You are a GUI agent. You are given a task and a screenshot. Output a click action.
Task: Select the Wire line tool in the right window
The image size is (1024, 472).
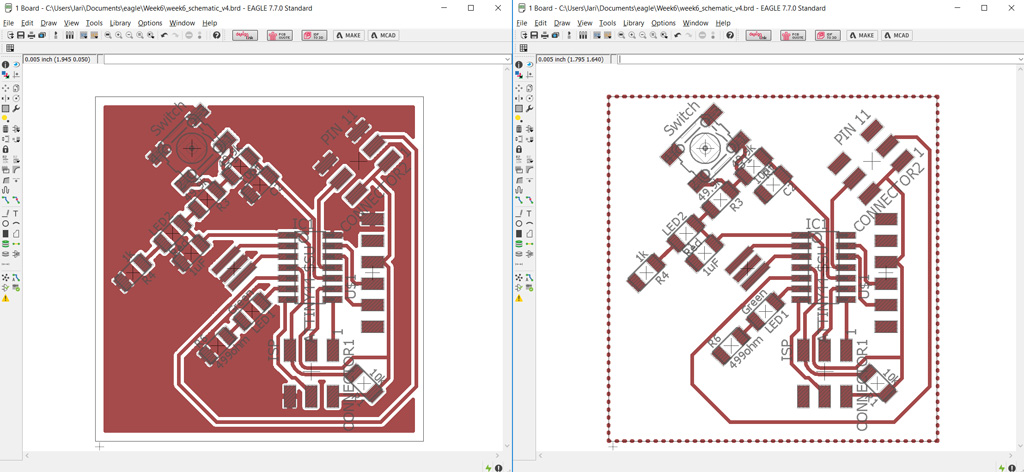[x=518, y=213]
